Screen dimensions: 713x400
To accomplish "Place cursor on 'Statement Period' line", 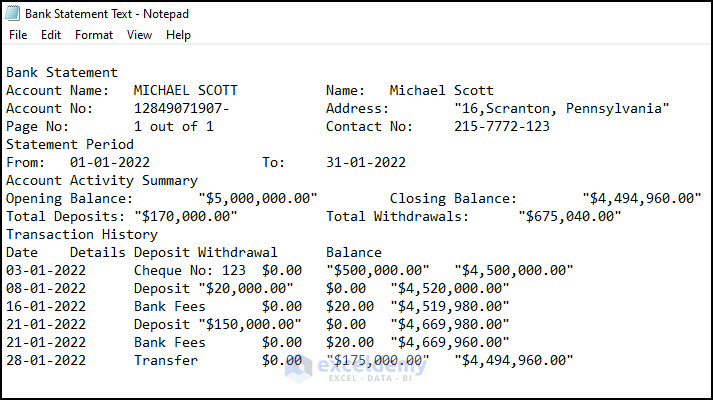I will (x=70, y=145).
